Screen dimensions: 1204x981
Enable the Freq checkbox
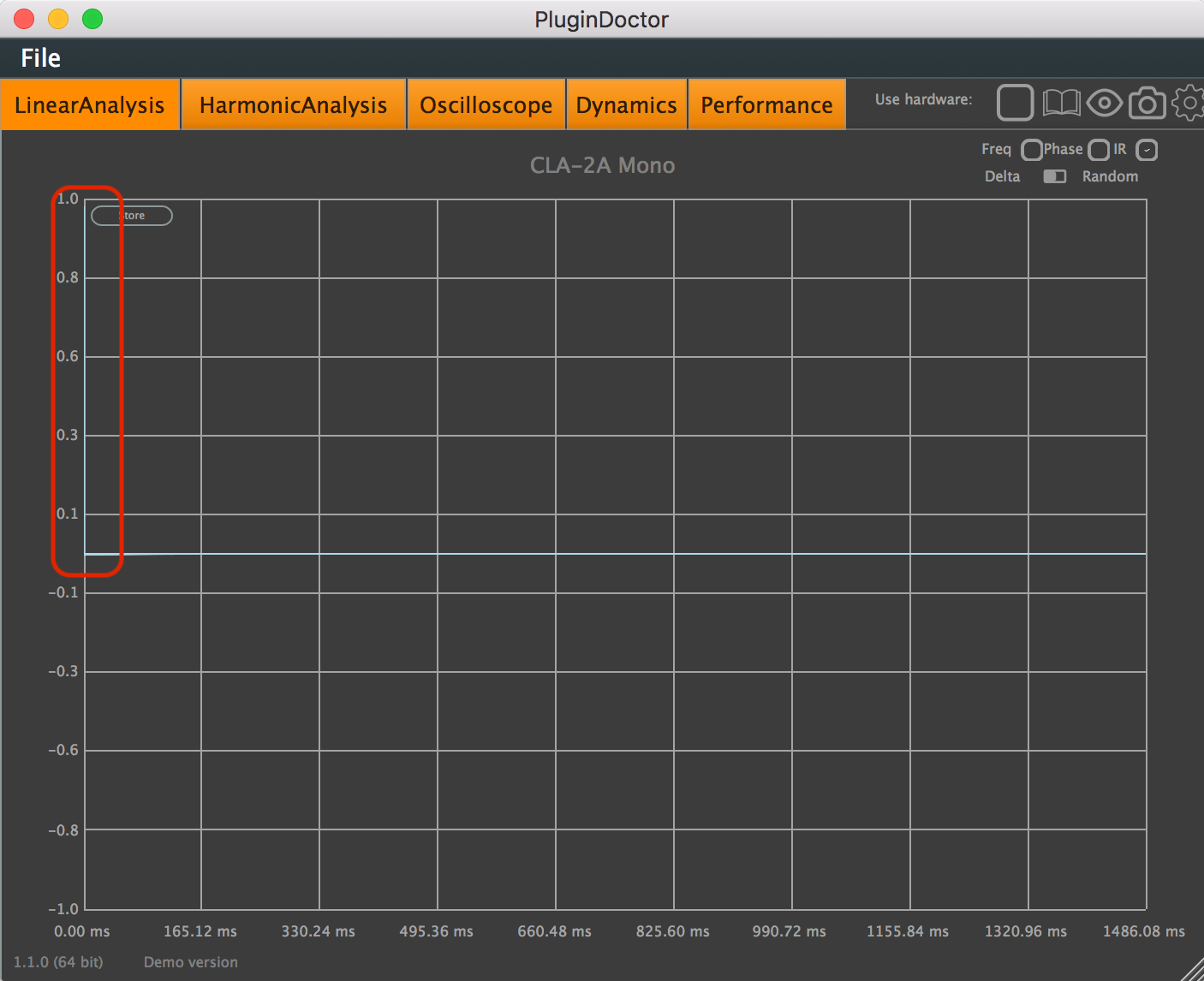pos(1032,151)
